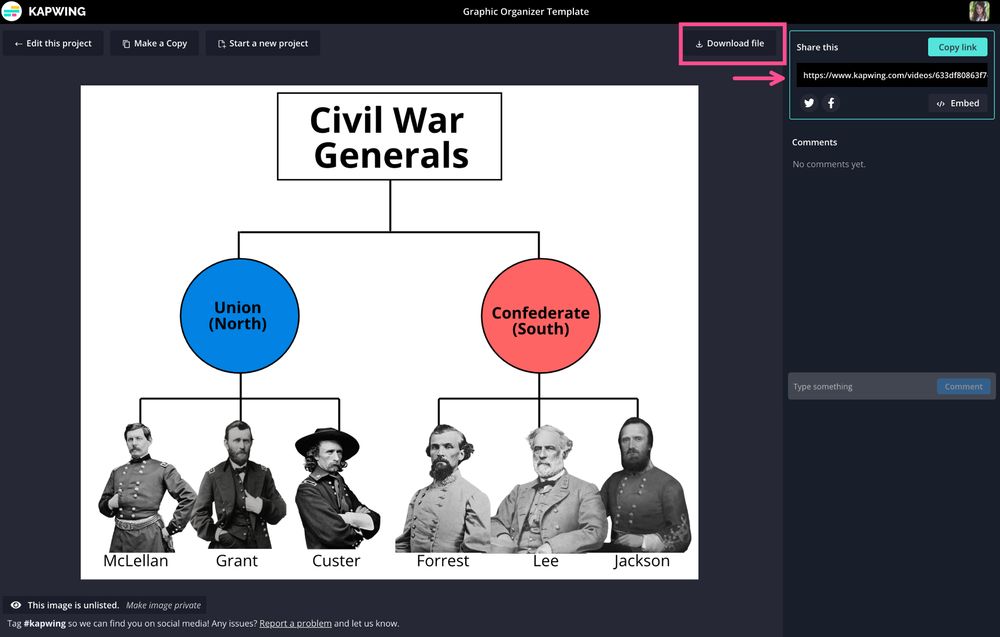Viewport: 1000px width, 637px height.
Task: Open Edit this project
Action: tap(53, 43)
